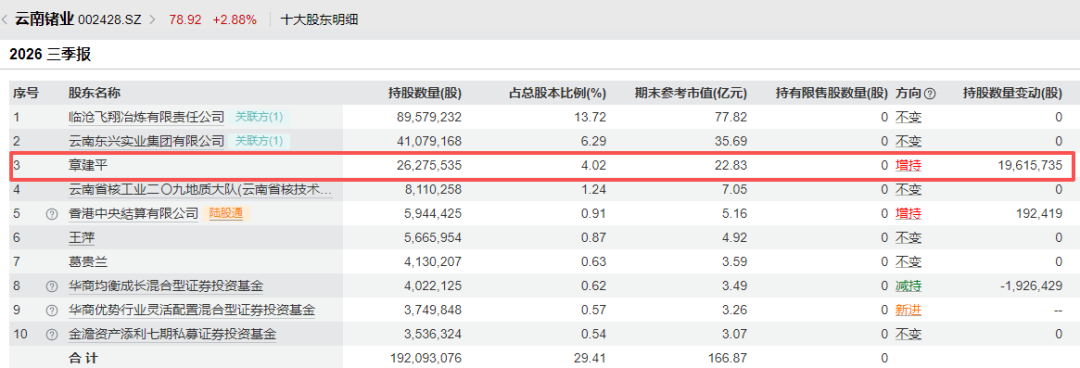Click 不变 direction for 王萍
Viewport: 1080px width, 368px height.
[x=908, y=238]
